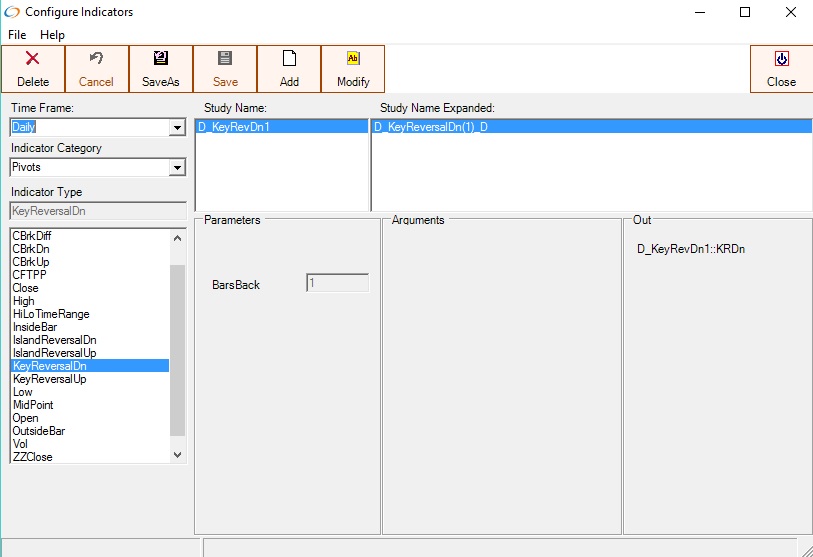Click the Delete toolbar icon
This screenshot has width=813, height=557.
[32, 59]
